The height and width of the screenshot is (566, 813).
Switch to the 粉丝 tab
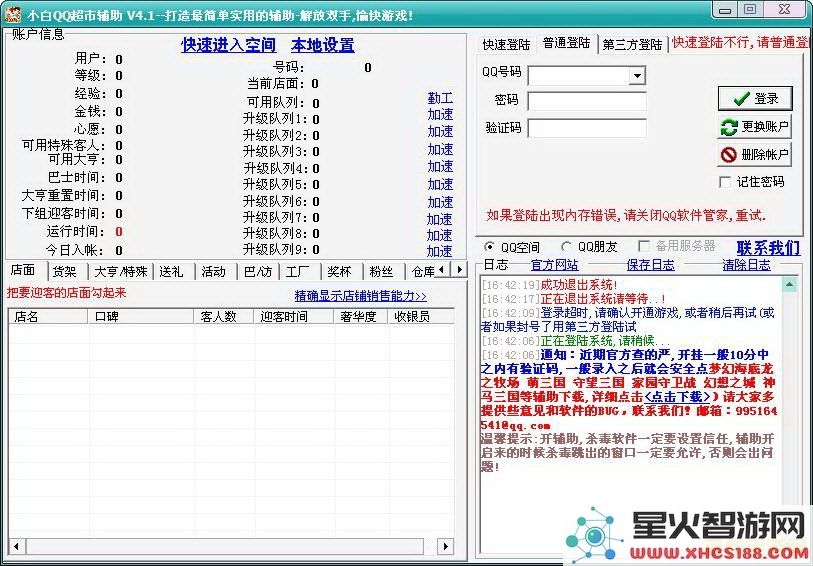tap(384, 272)
